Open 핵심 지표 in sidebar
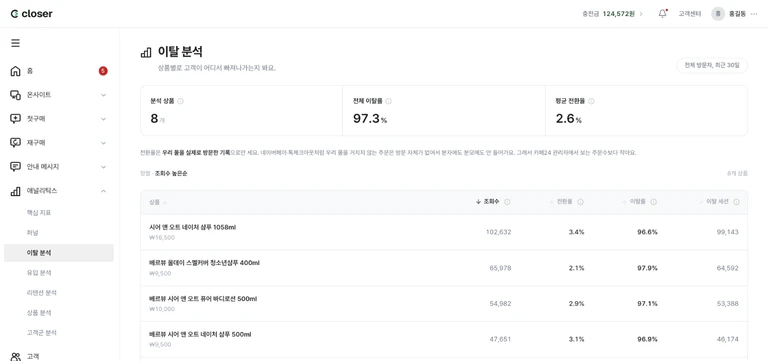 (39, 213)
